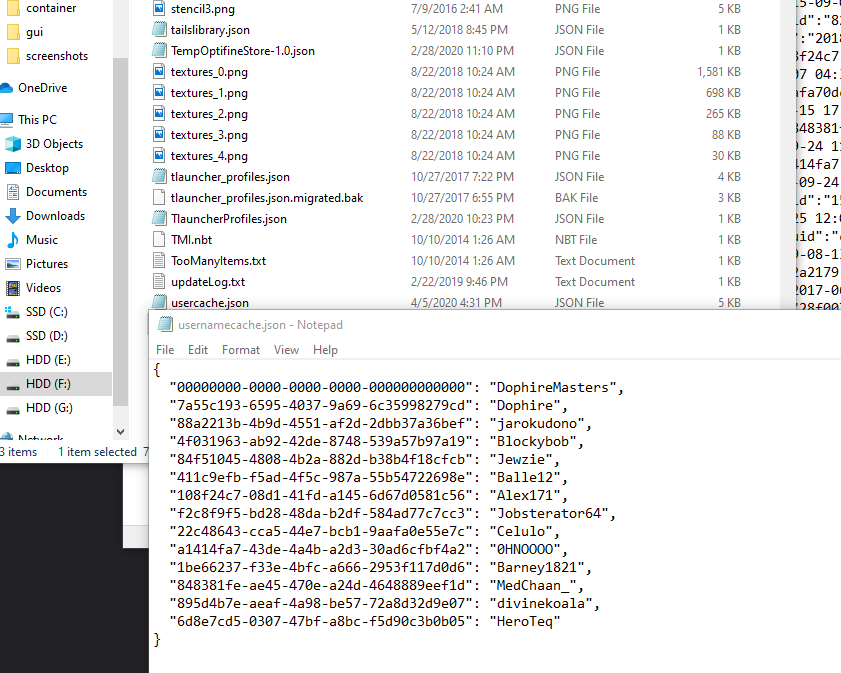
Task: Open Documents in navigation pane
Action: click(x=56, y=191)
